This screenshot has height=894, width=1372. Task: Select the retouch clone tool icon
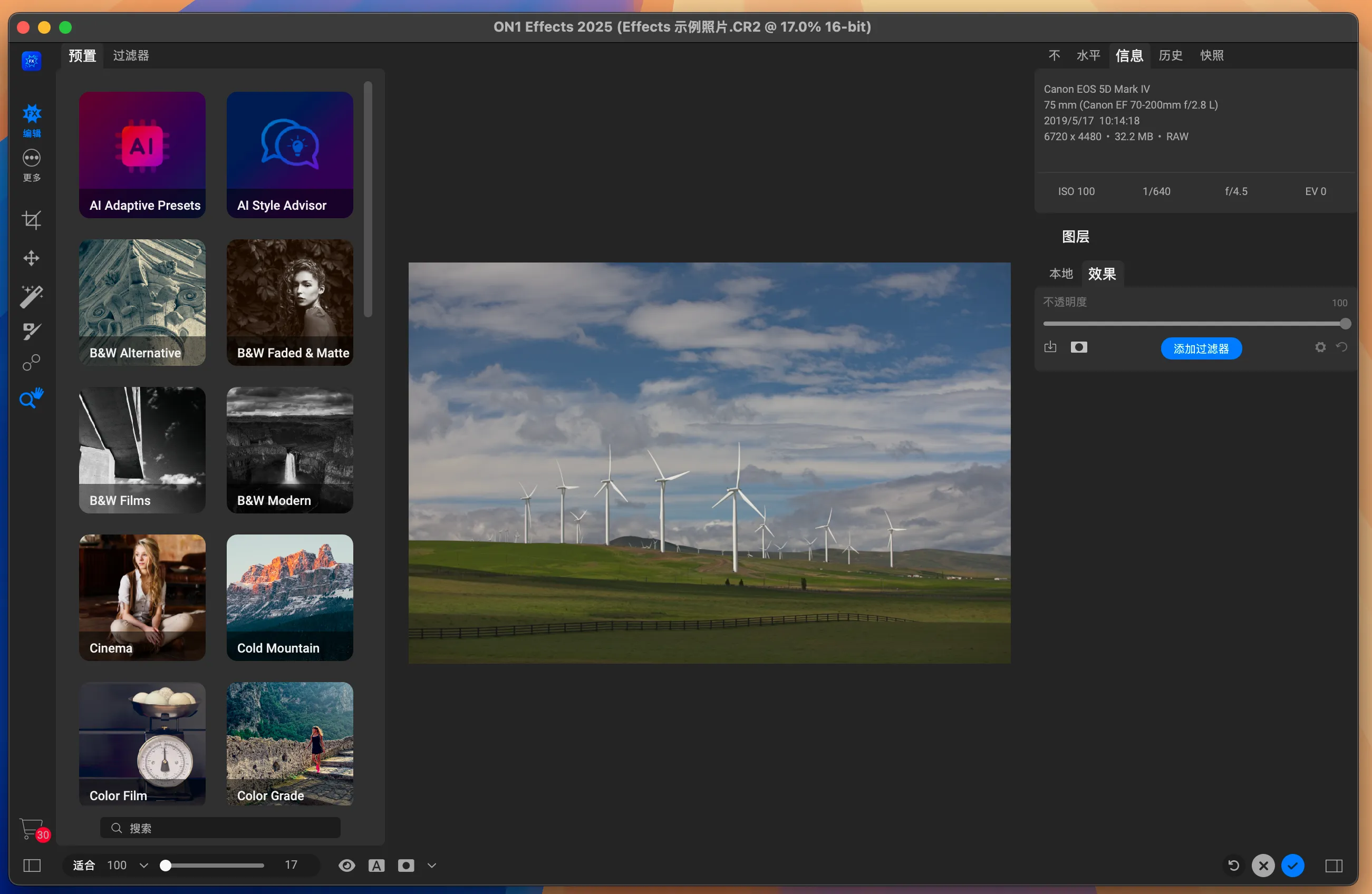(x=31, y=363)
